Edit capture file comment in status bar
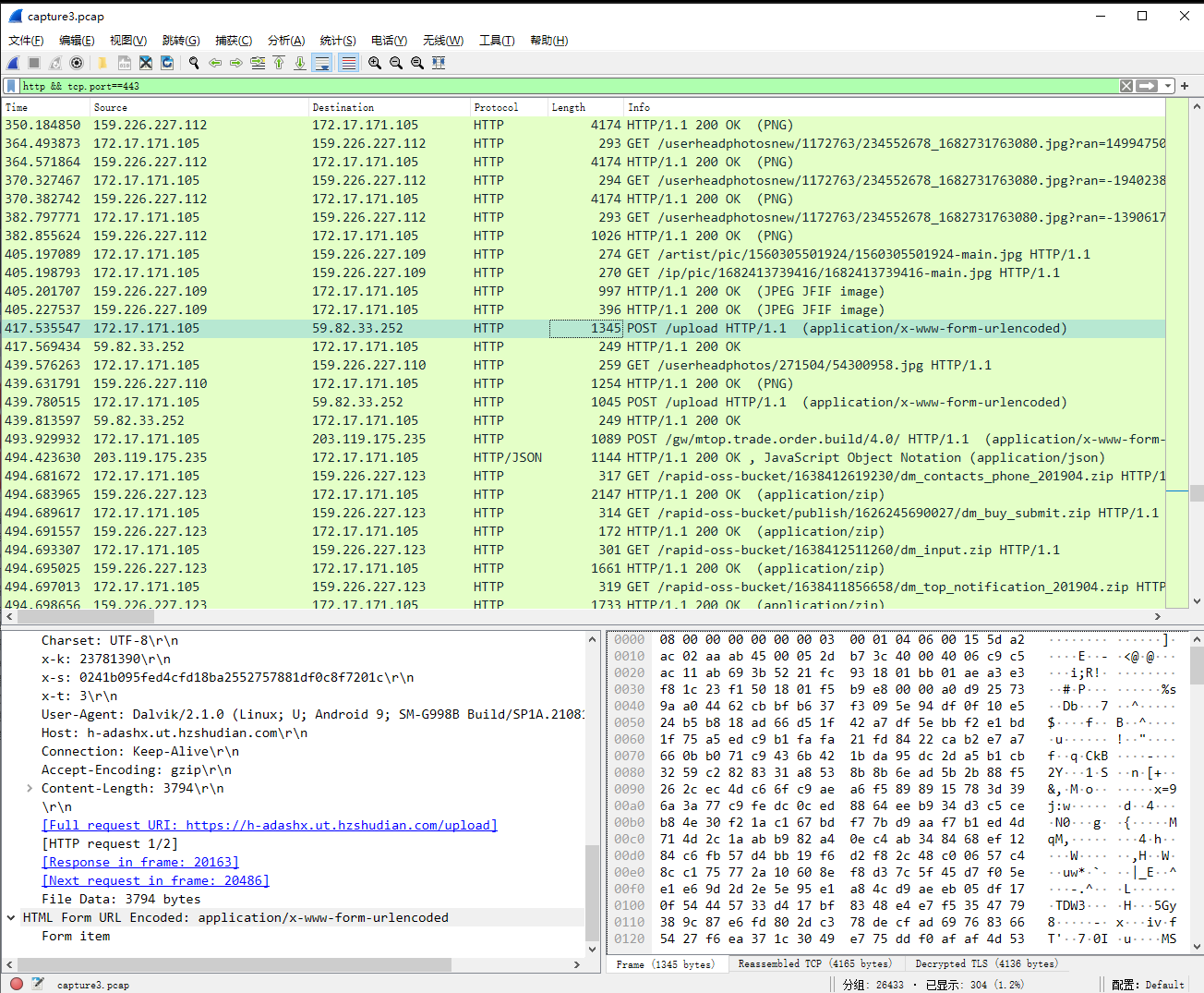This screenshot has height=993, width=1204. 38,984
